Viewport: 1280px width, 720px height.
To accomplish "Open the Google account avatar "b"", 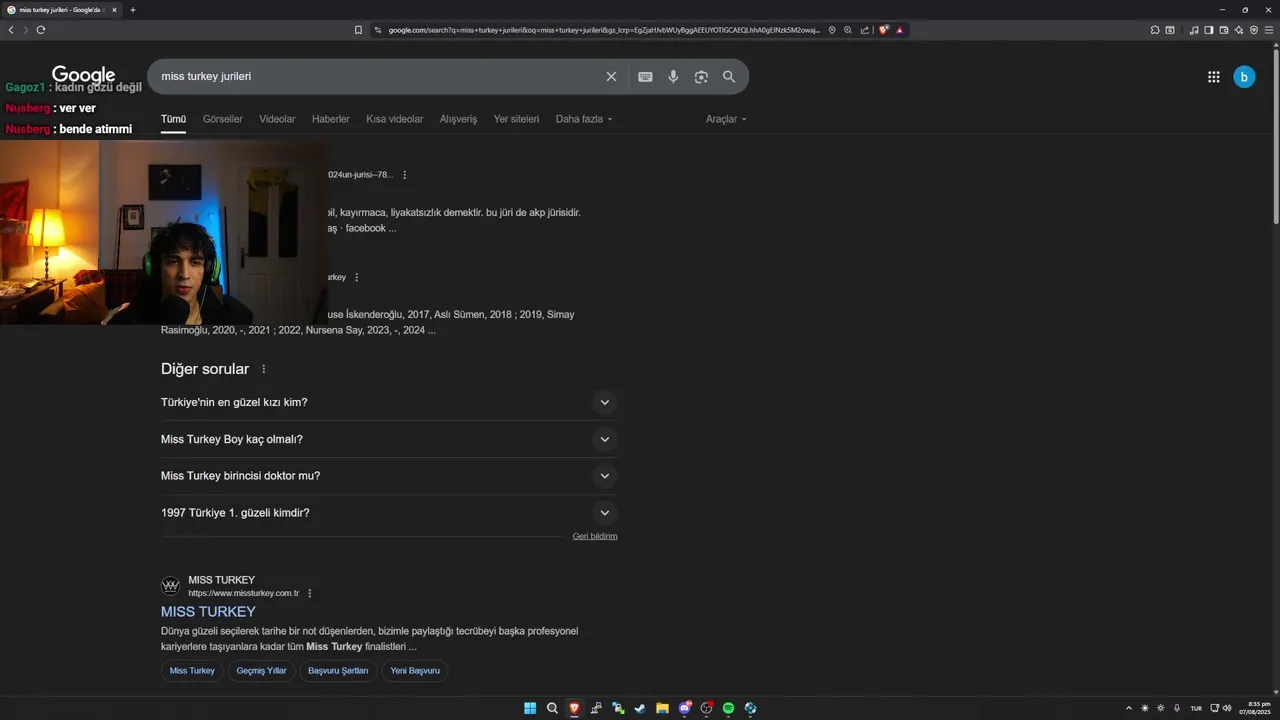I will [x=1244, y=77].
